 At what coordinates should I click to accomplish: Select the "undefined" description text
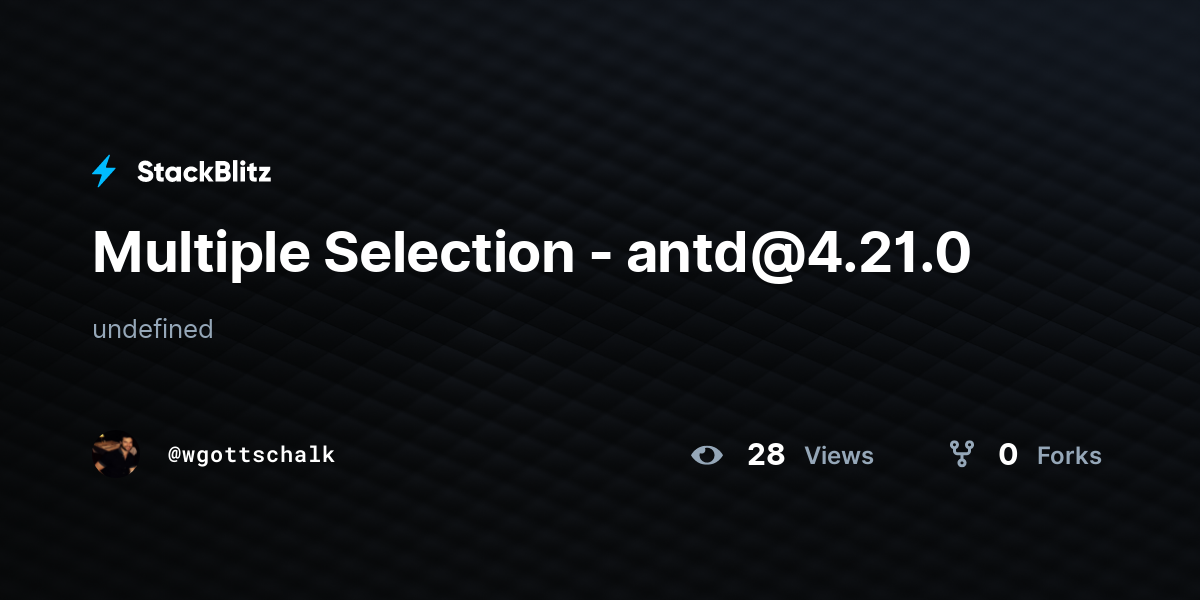(153, 329)
